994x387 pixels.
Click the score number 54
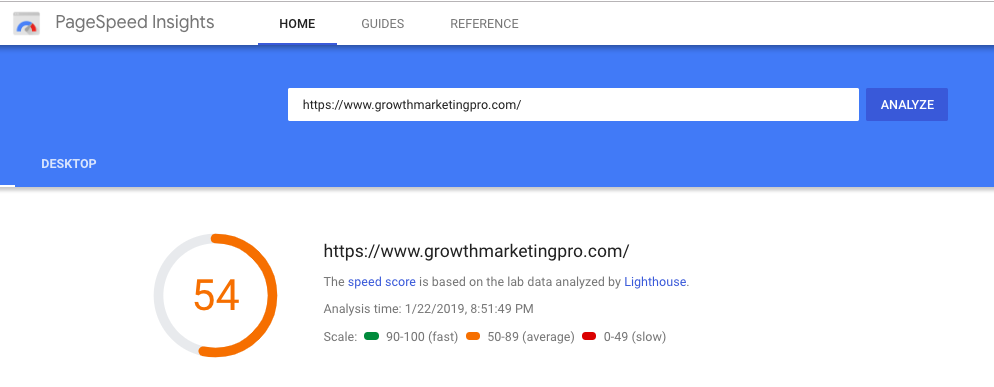point(216,296)
